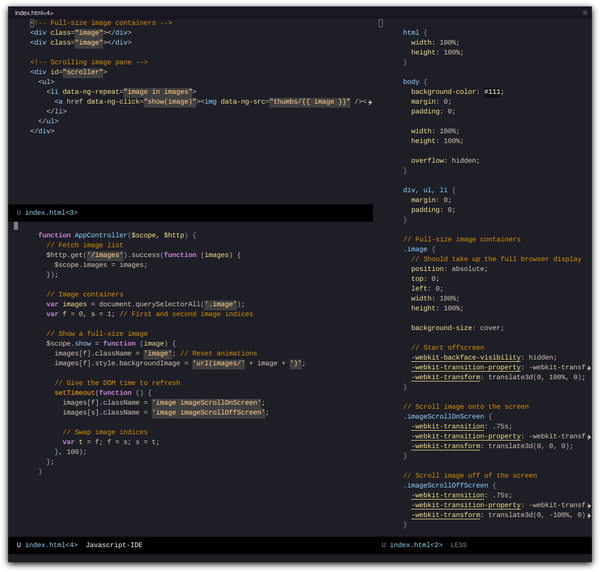The width and height of the screenshot is (600, 572).
Task: Click the 'html {' selector
Action: coord(415,33)
